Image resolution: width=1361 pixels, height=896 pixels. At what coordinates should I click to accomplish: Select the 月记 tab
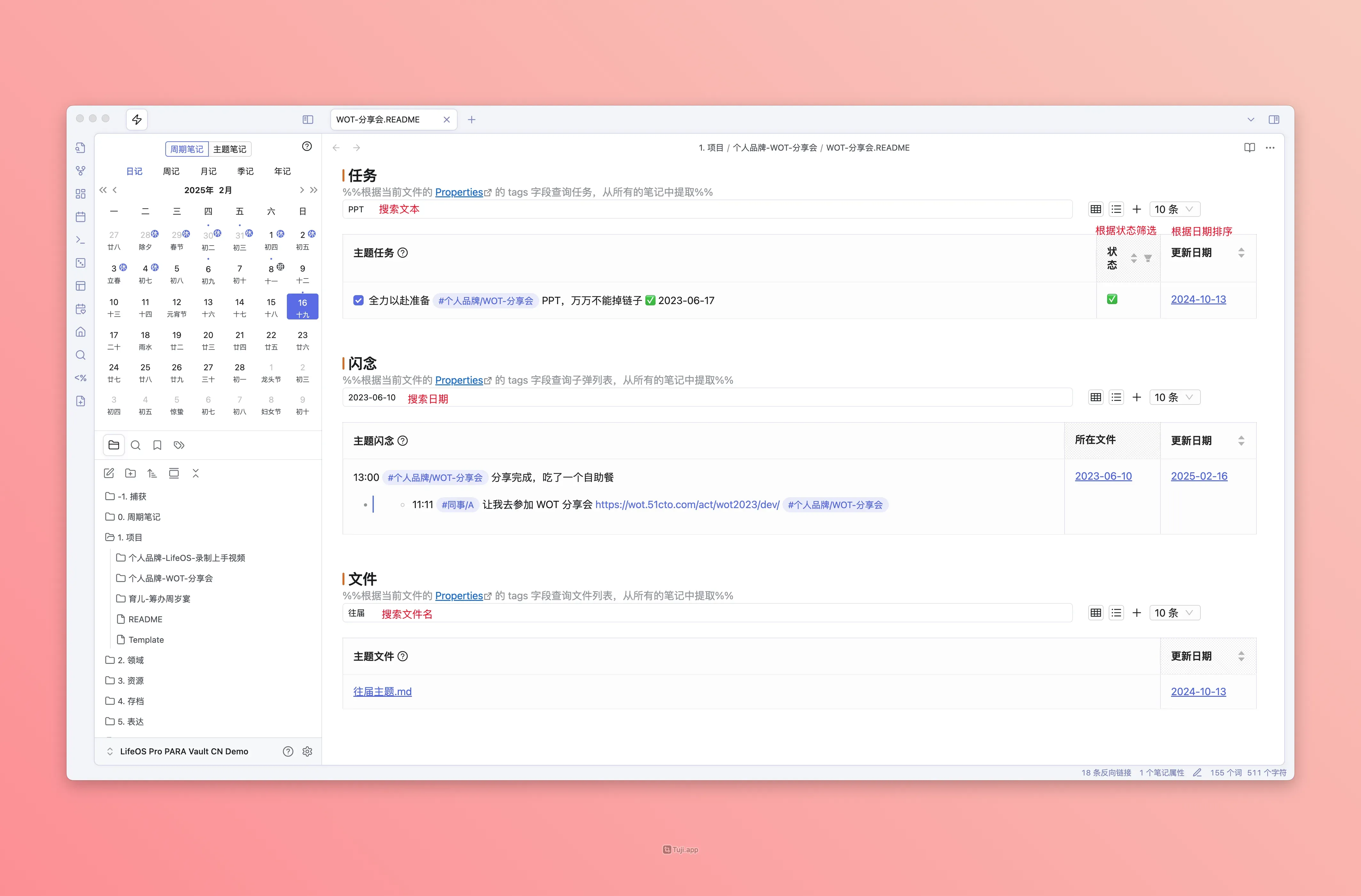point(208,171)
